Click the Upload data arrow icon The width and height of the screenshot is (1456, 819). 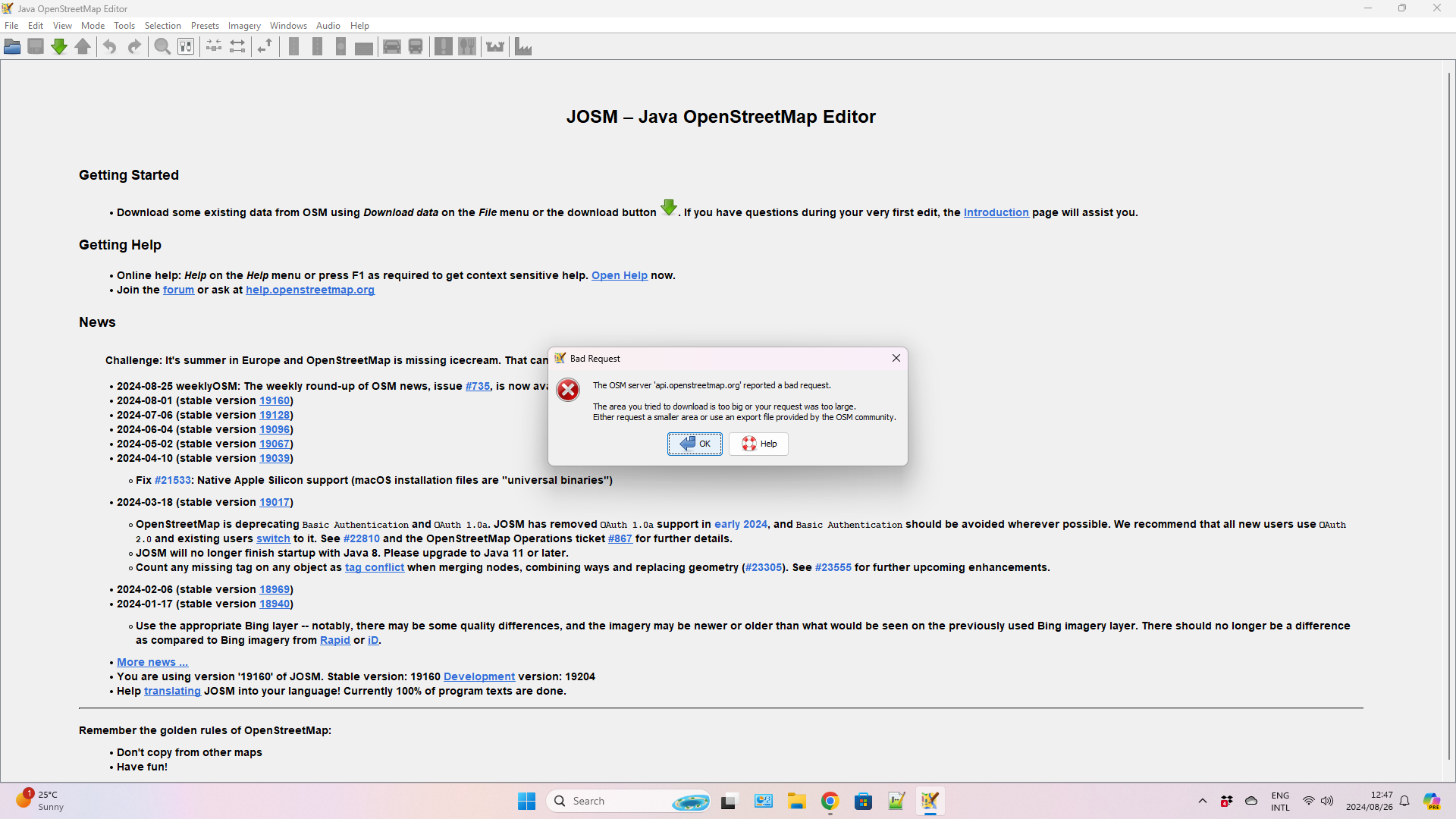click(83, 47)
